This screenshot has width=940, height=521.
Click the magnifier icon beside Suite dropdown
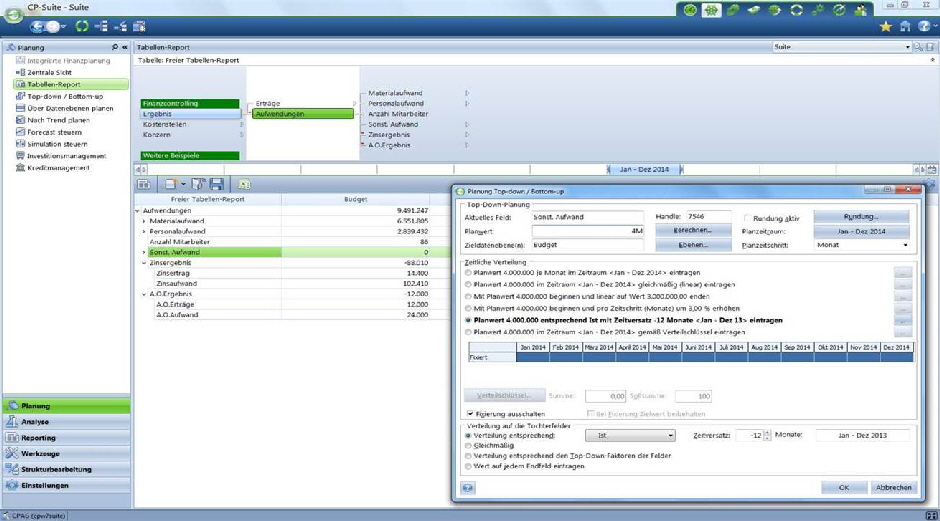[918, 47]
